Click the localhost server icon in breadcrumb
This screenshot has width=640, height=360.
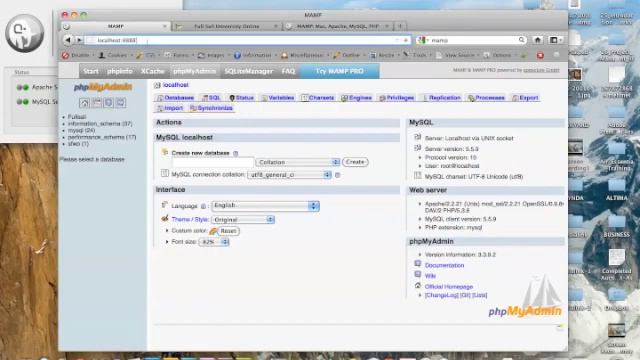tap(157, 85)
